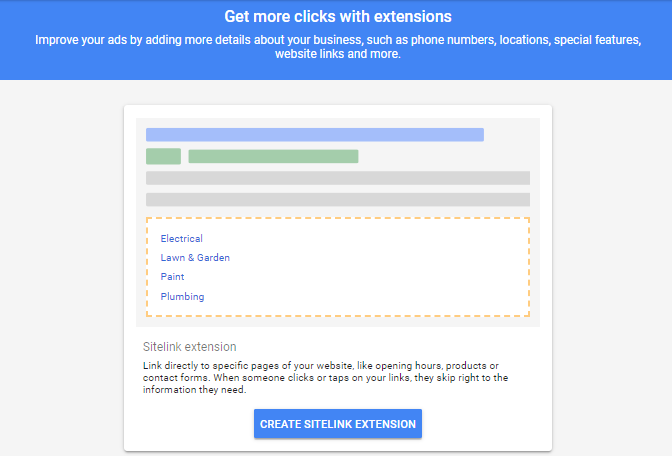Viewport: 672px width, 456px height.
Task: Click the blue header banner background
Action: 557,69
